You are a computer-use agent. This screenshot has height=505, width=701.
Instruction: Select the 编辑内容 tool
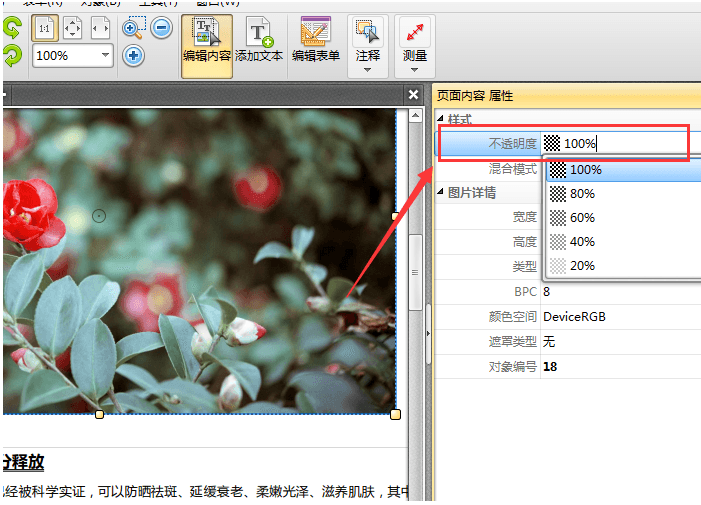click(207, 46)
